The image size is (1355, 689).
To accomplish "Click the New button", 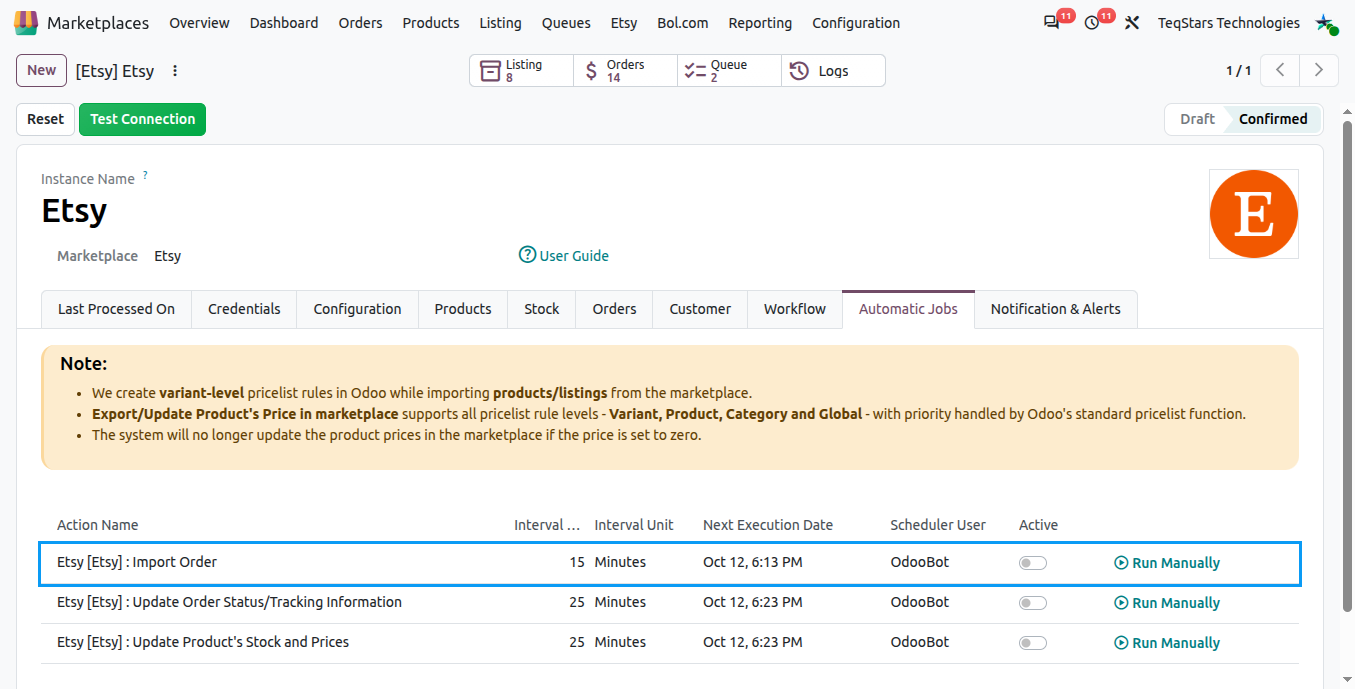I will [42, 70].
